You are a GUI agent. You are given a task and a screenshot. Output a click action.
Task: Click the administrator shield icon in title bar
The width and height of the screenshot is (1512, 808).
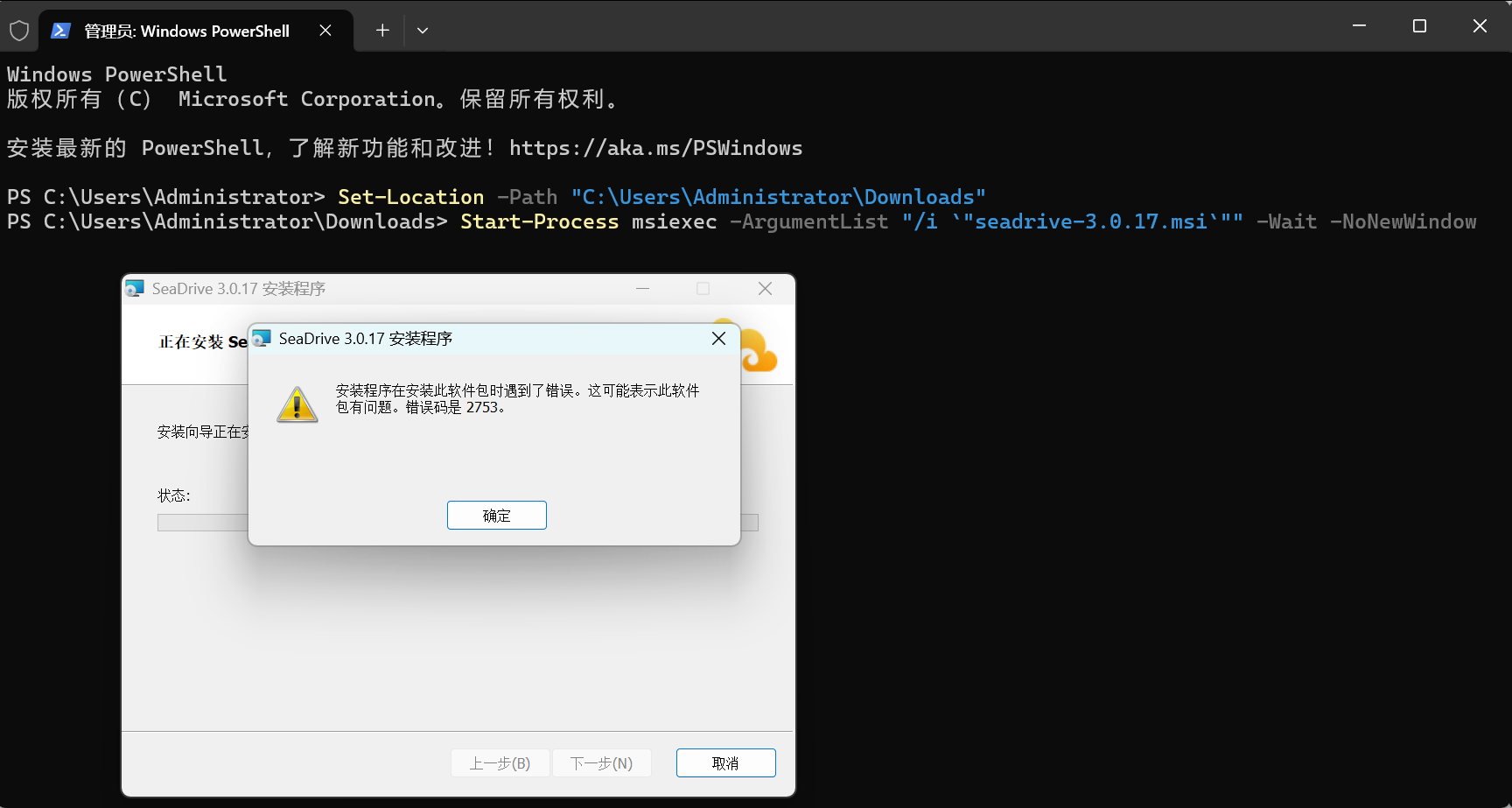click(x=19, y=31)
